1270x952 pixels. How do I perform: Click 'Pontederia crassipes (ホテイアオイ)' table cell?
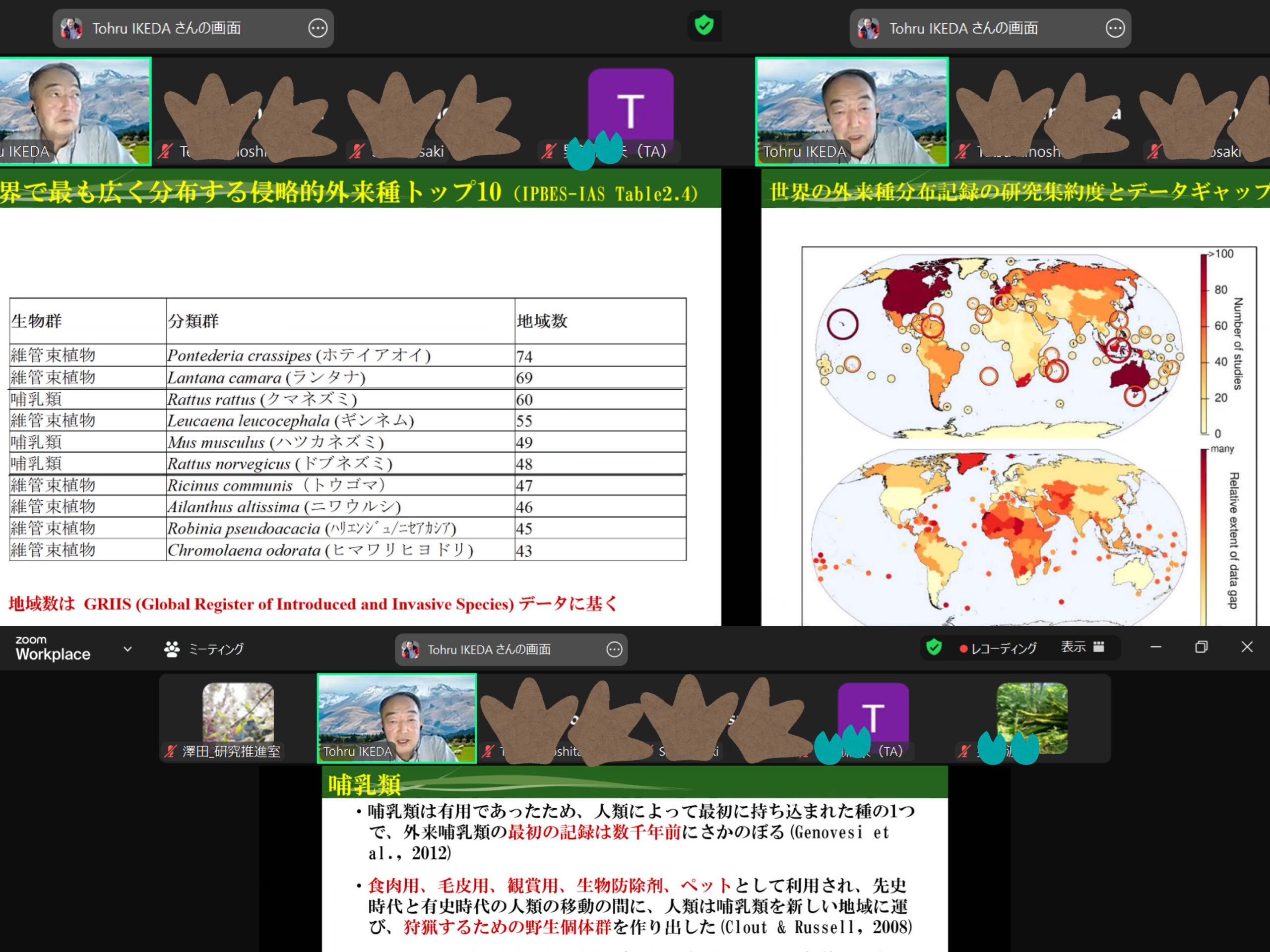pos(340,355)
